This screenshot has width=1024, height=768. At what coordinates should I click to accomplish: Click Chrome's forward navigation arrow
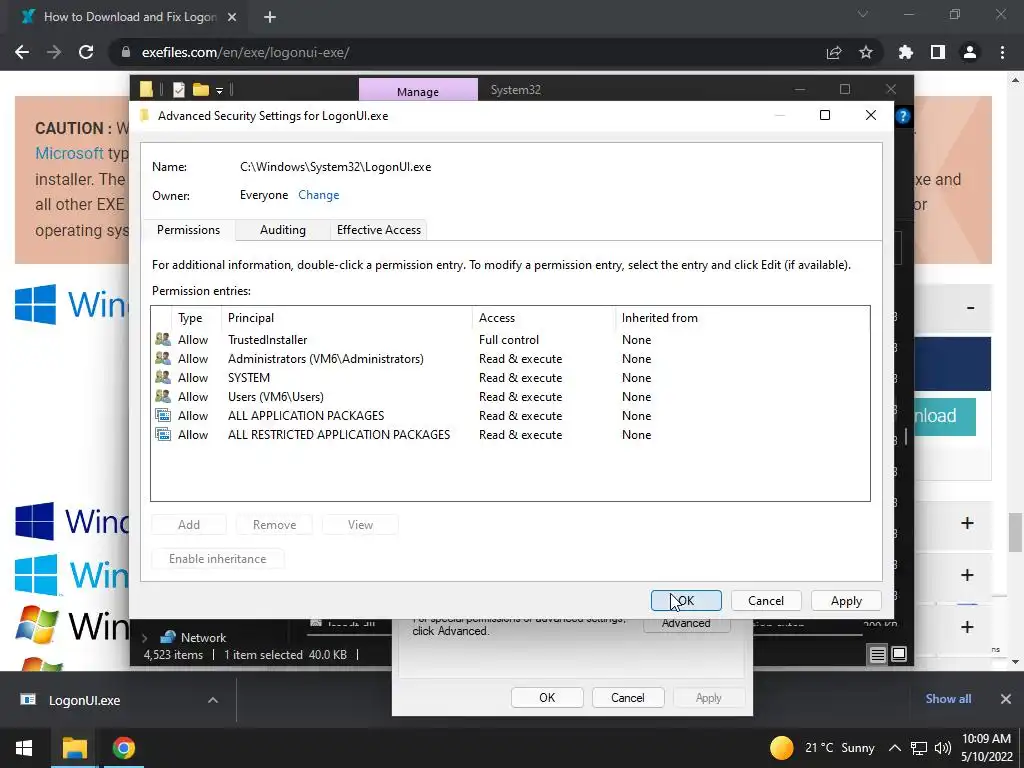(54, 52)
